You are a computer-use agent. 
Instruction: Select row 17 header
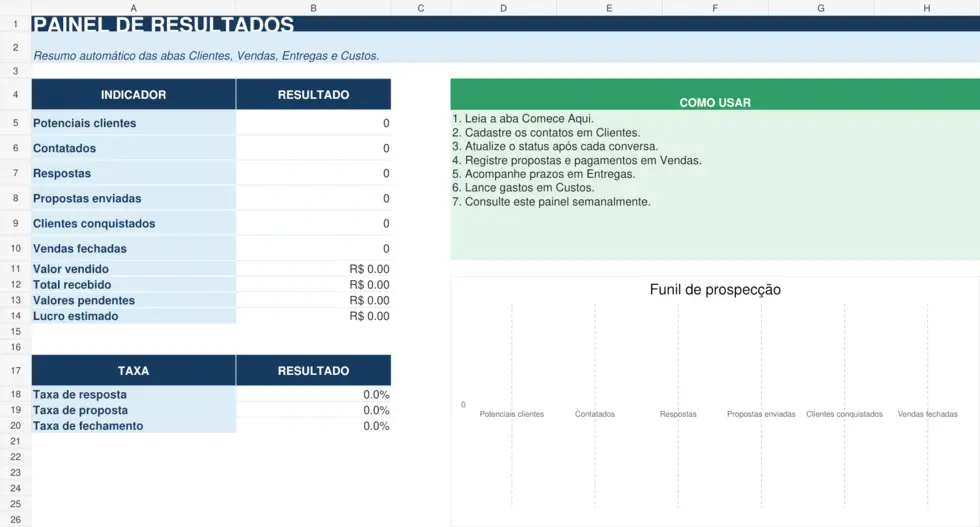point(16,371)
